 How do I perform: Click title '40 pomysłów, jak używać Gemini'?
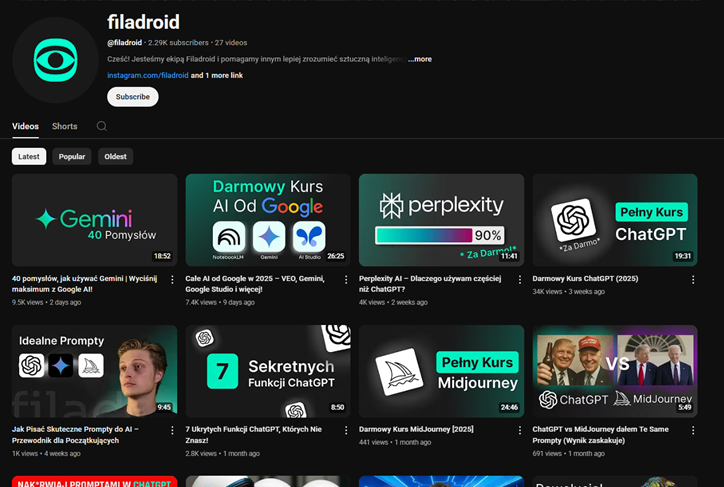pyautogui.click(x=84, y=284)
